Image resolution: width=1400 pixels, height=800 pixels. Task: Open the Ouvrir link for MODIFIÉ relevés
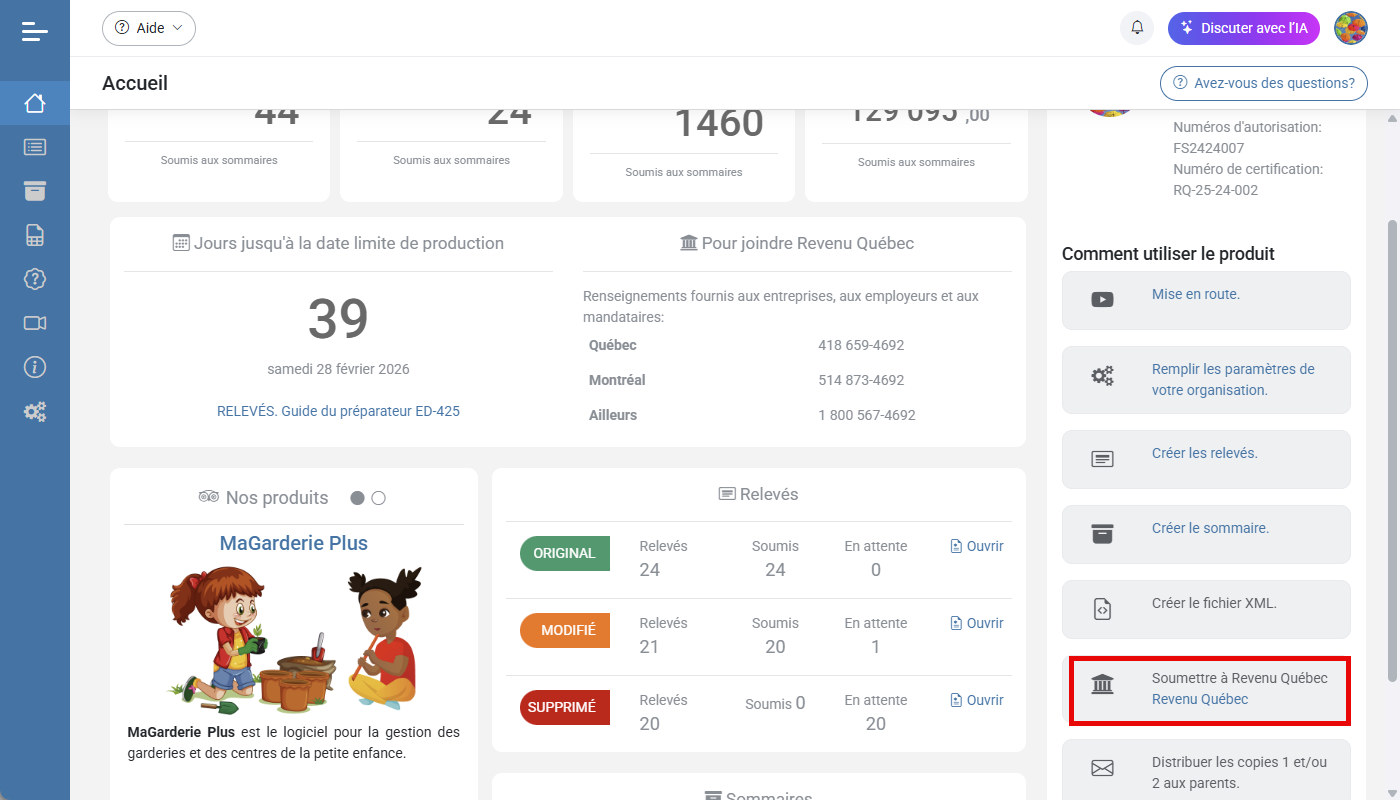976,622
